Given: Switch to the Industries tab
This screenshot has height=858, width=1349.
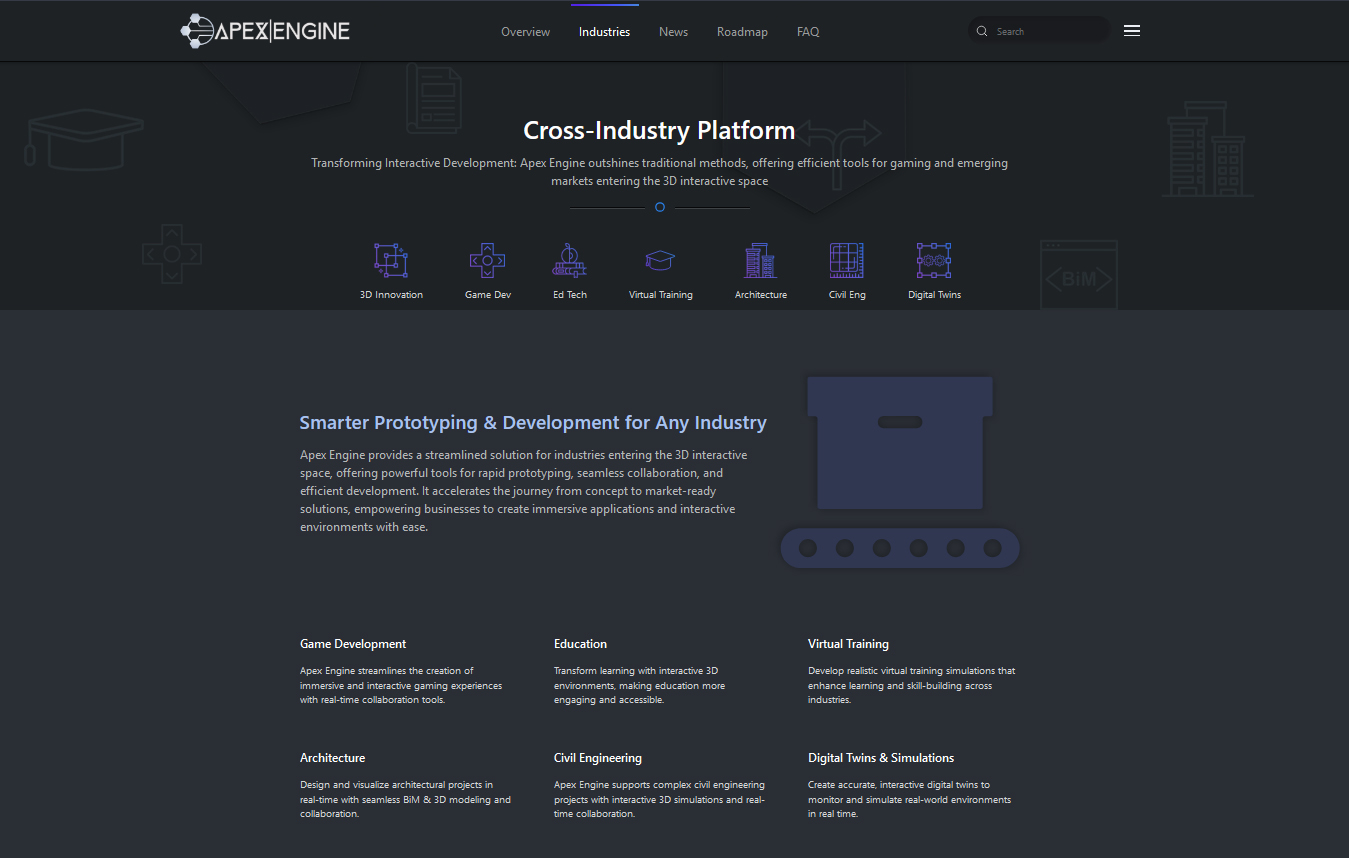Looking at the screenshot, I should tap(604, 32).
